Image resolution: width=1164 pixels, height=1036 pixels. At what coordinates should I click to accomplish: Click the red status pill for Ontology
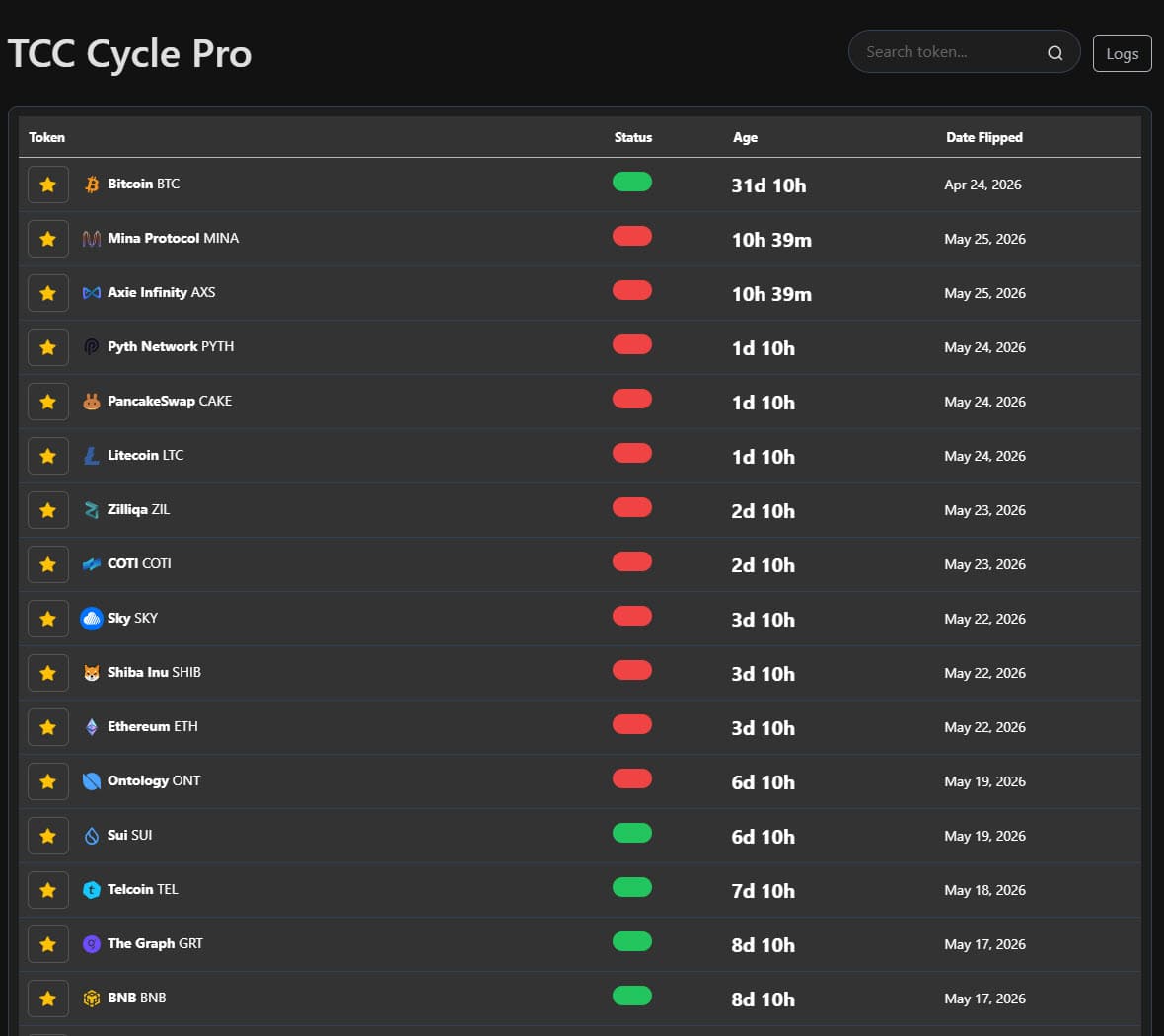pos(631,778)
